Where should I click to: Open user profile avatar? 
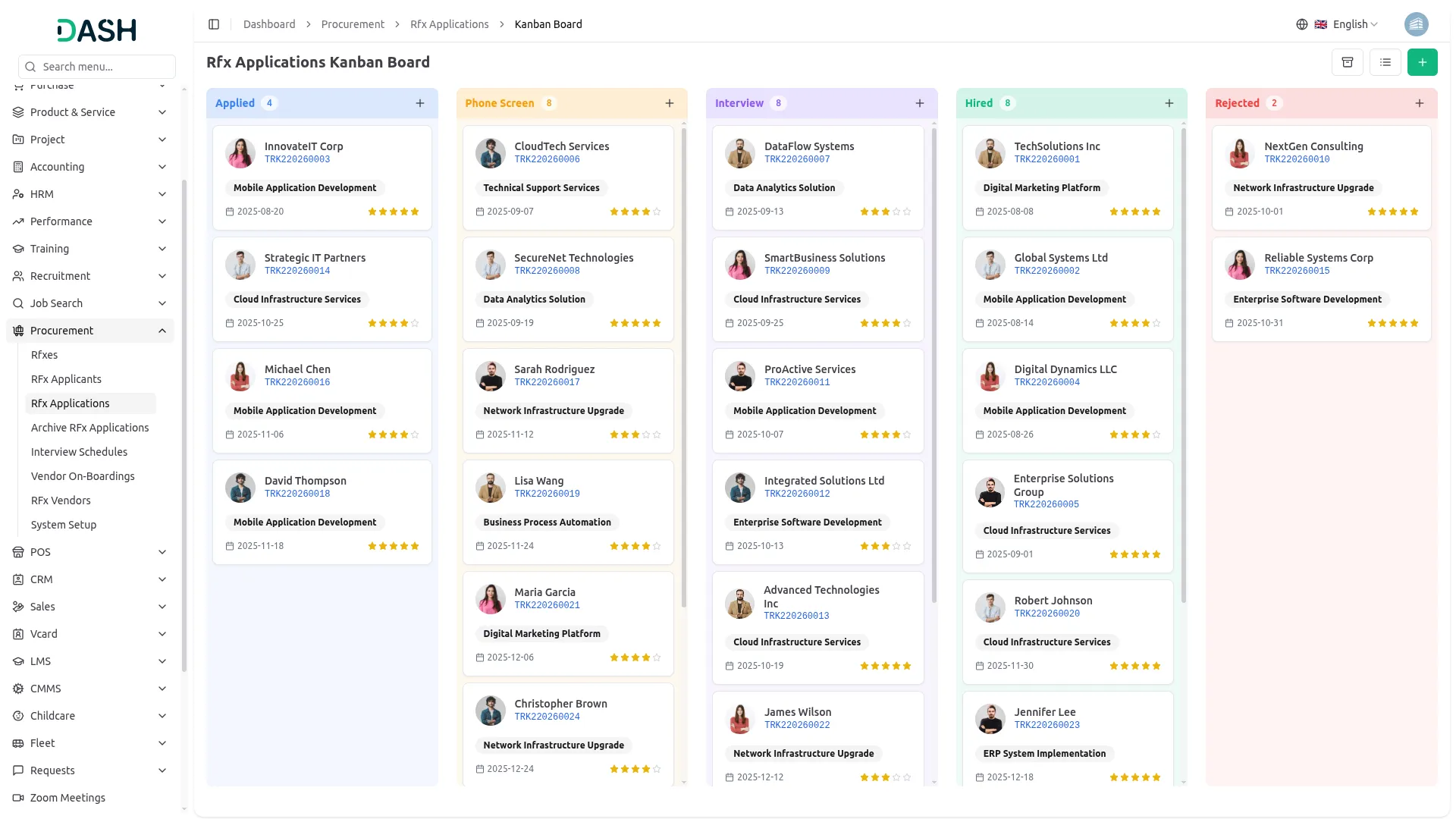(1416, 24)
